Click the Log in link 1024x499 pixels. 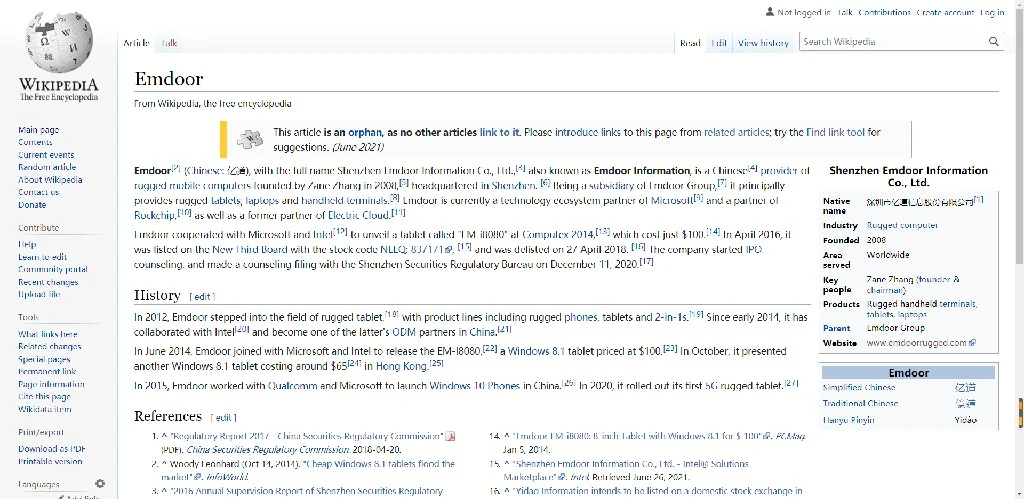pyautogui.click(x=992, y=13)
